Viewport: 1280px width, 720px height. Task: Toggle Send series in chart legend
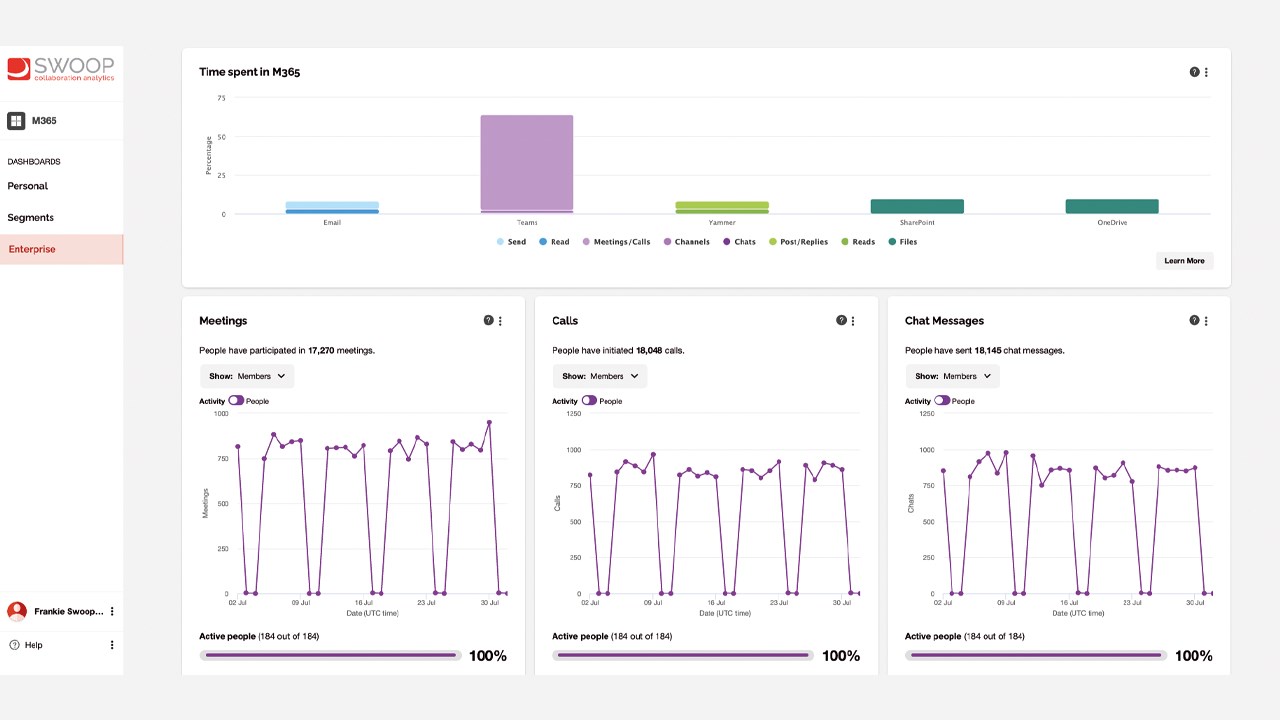pos(511,242)
